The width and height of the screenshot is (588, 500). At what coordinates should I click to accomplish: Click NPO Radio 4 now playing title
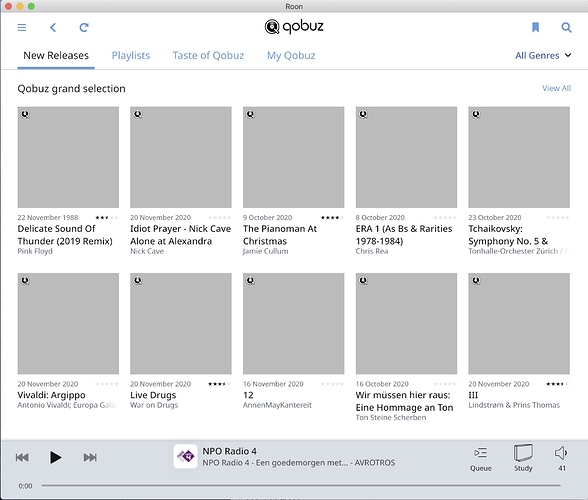click(230, 451)
